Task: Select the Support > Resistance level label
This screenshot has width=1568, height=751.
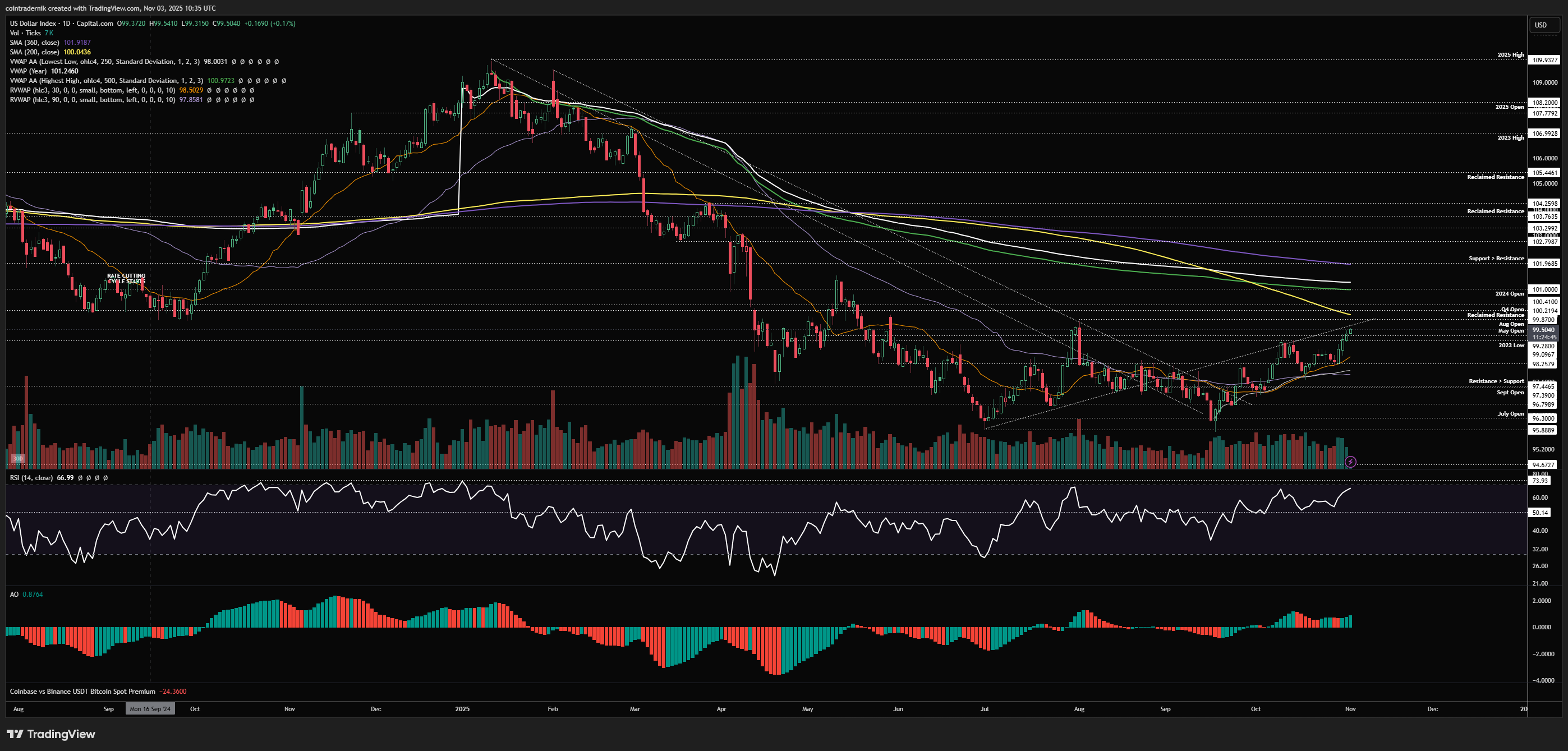Action: click(x=1496, y=259)
